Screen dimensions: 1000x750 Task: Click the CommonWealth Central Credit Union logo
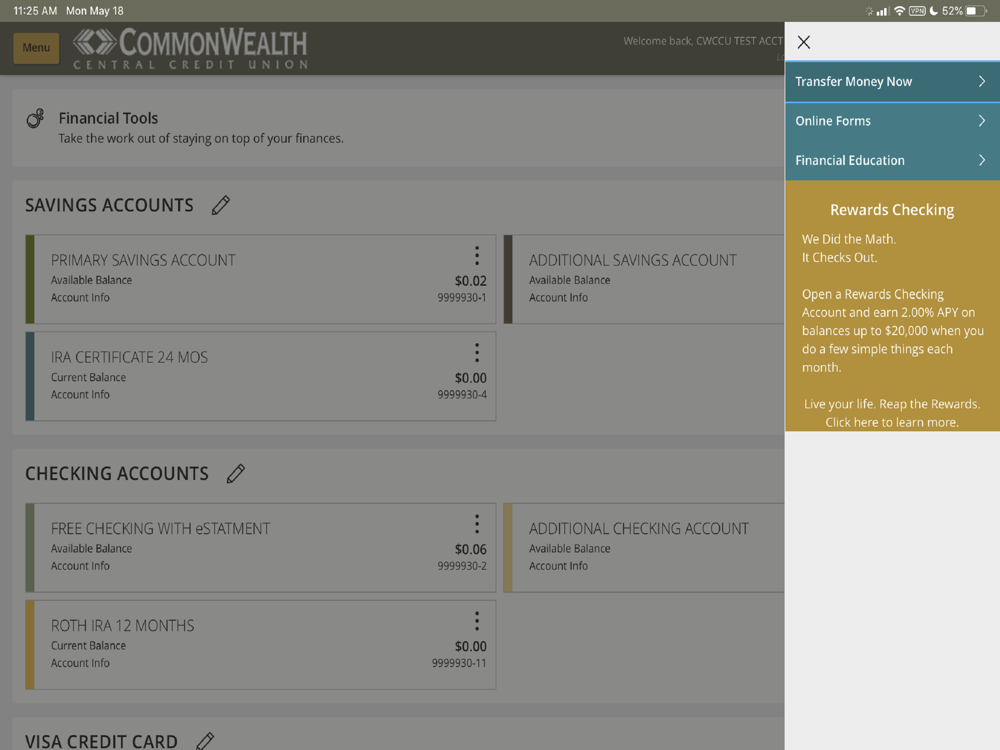pos(191,48)
